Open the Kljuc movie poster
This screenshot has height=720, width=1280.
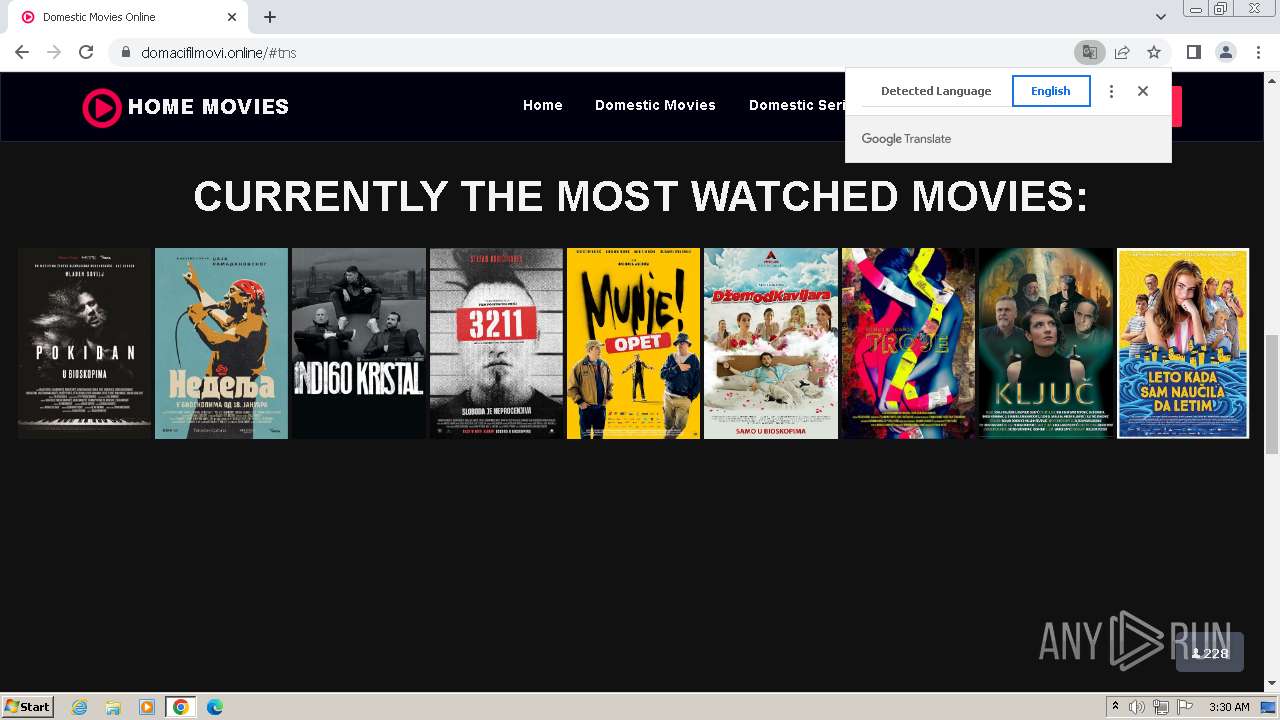[x=1046, y=343]
